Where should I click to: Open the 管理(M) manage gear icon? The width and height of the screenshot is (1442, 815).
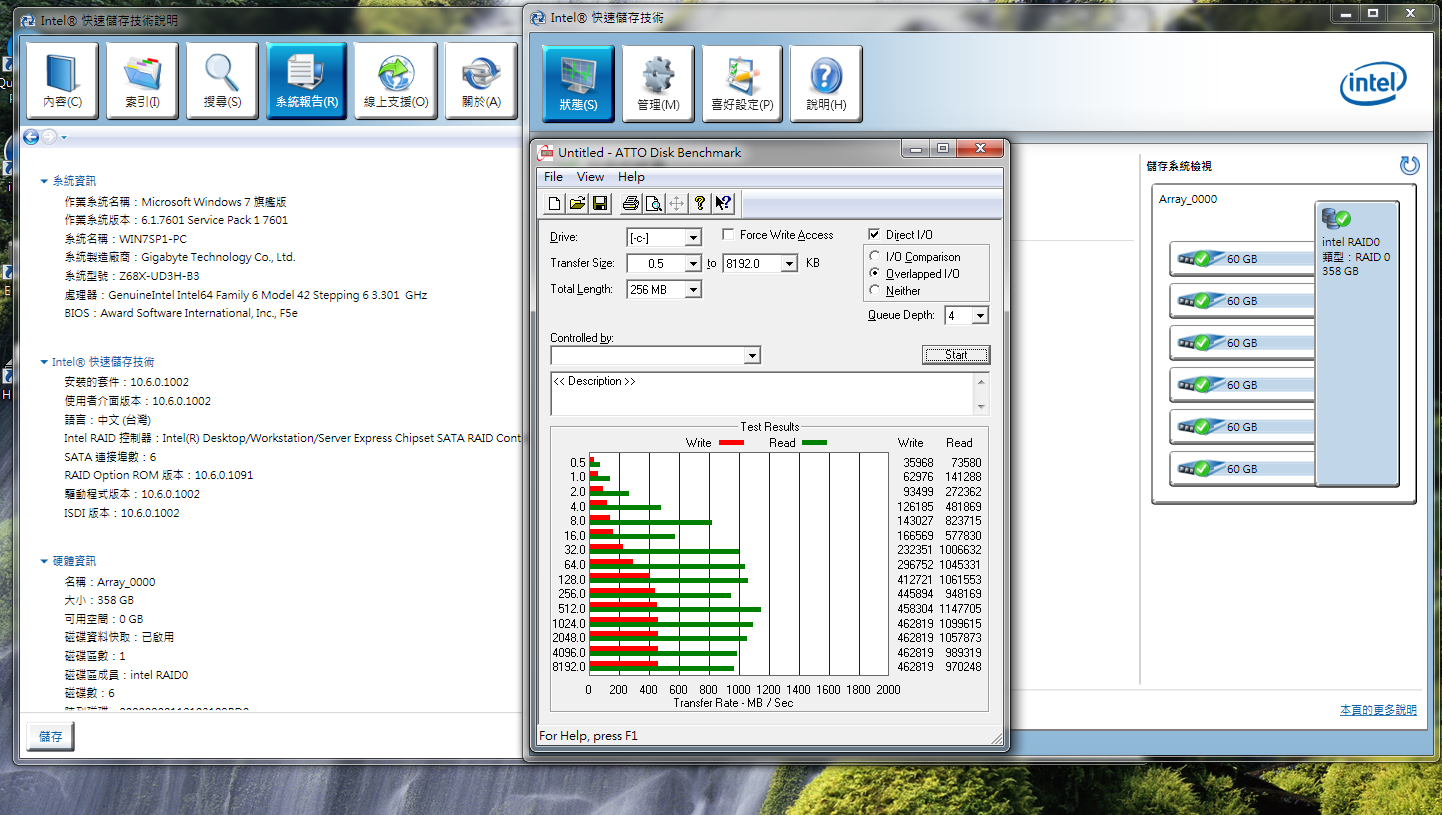point(658,84)
